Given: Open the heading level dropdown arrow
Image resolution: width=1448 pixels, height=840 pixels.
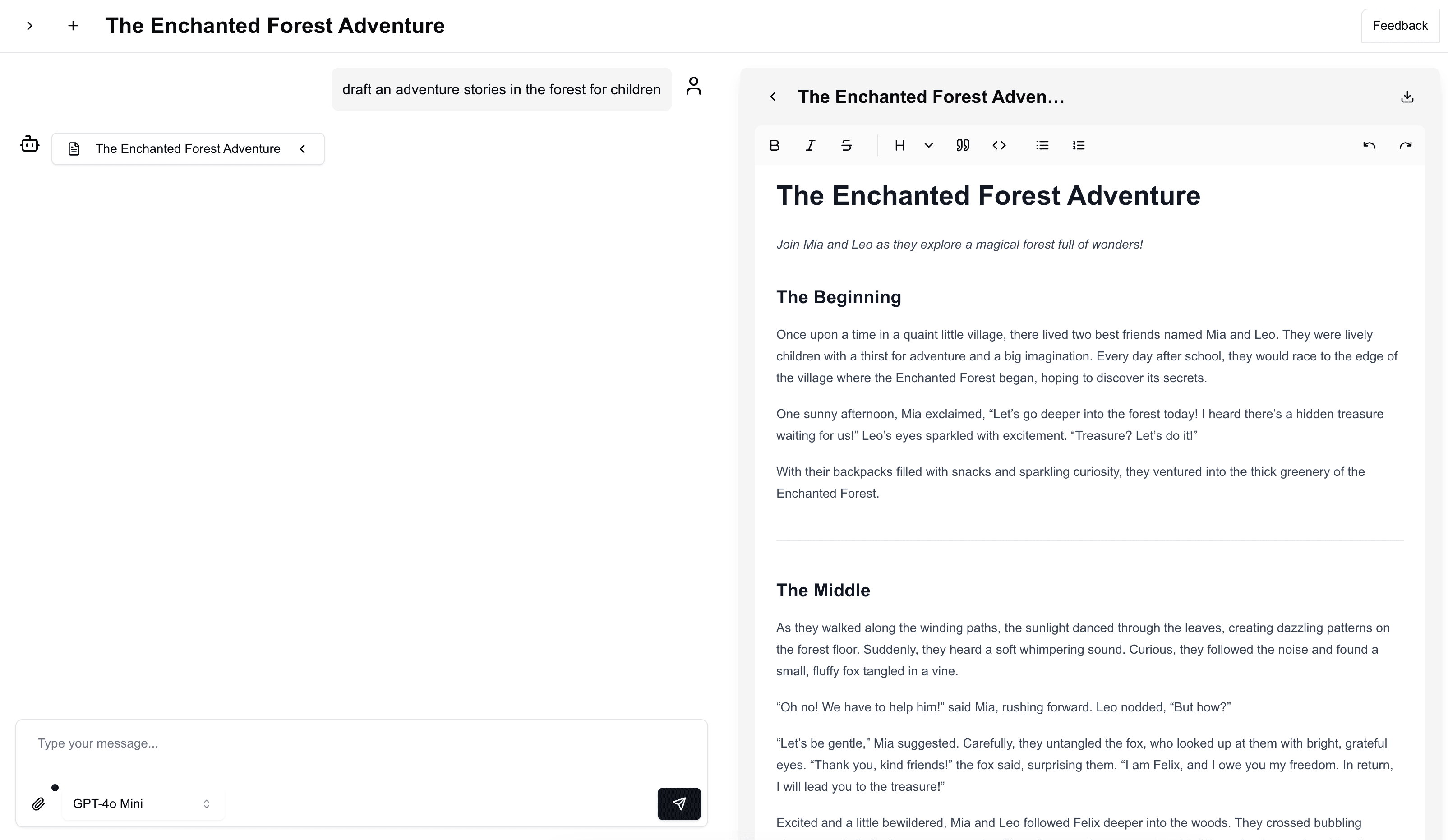Looking at the screenshot, I should (x=928, y=145).
